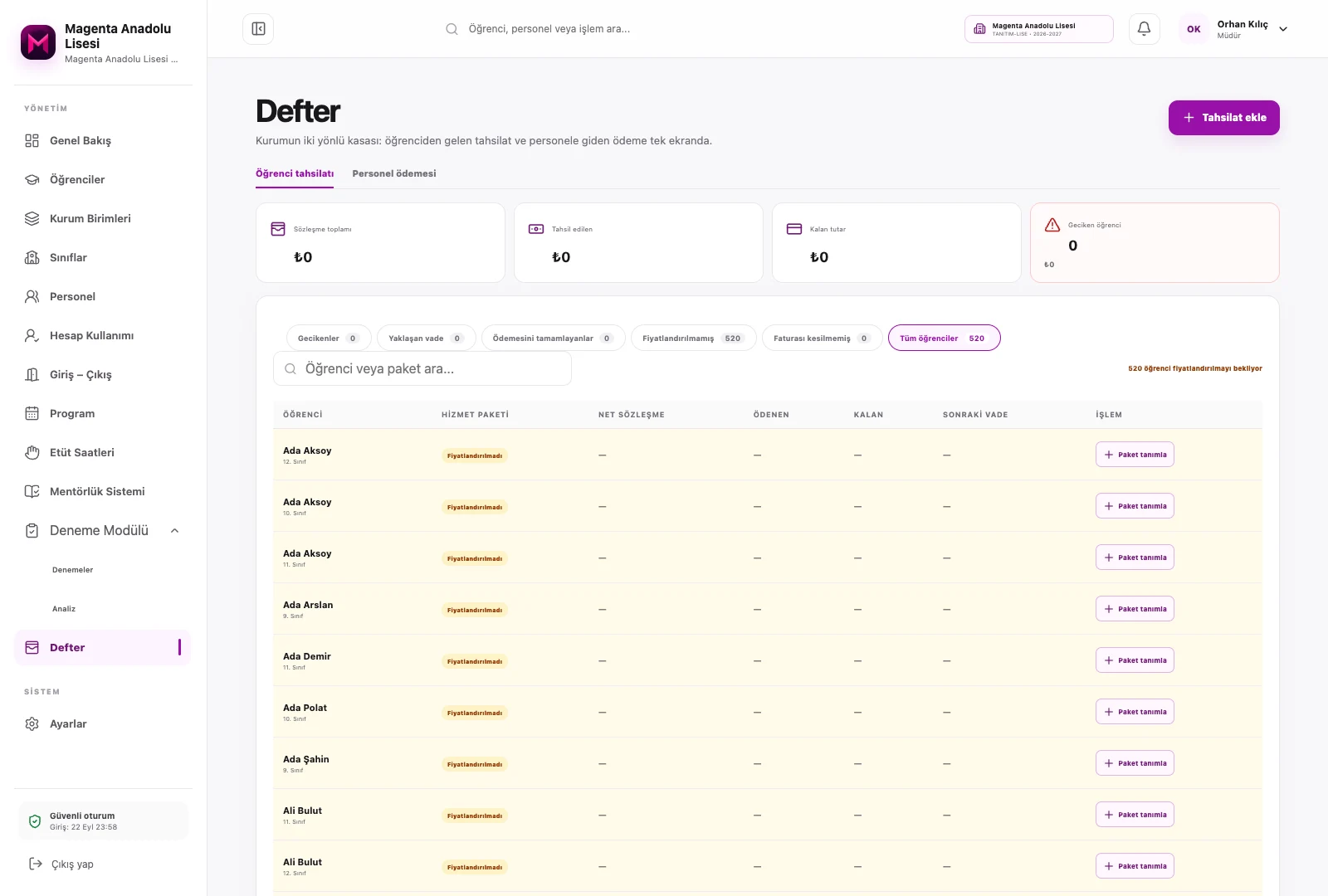Open Orhan Kılıç user menu chevron
This screenshot has width=1328, height=896.
(x=1283, y=29)
